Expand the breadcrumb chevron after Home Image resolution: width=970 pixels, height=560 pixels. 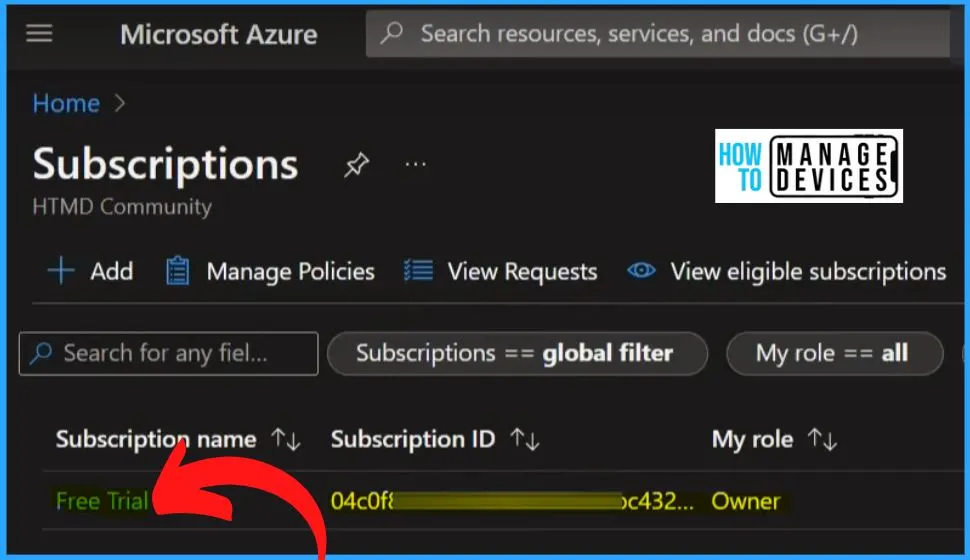click(x=120, y=103)
